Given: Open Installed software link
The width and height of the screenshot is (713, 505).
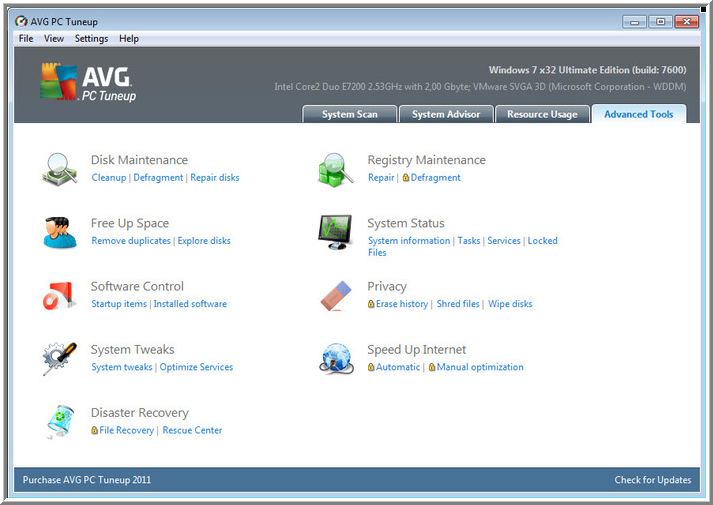Looking at the screenshot, I should 190,304.
